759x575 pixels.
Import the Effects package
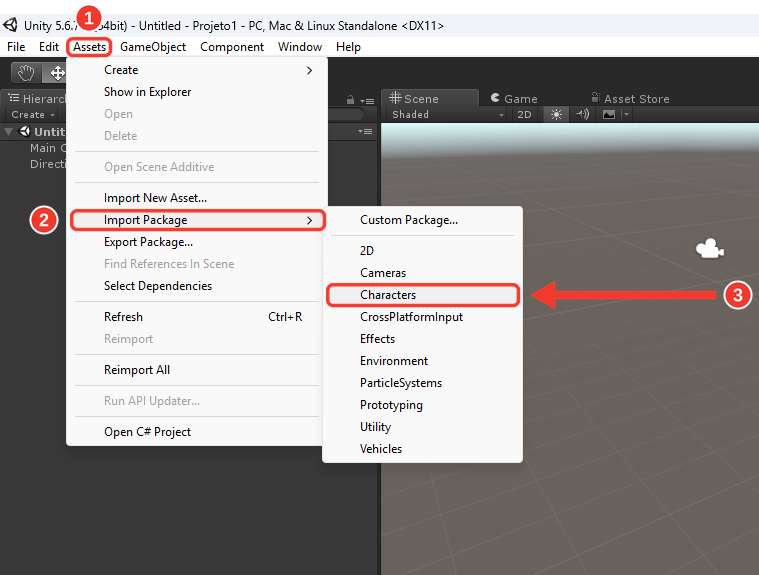coord(423,339)
